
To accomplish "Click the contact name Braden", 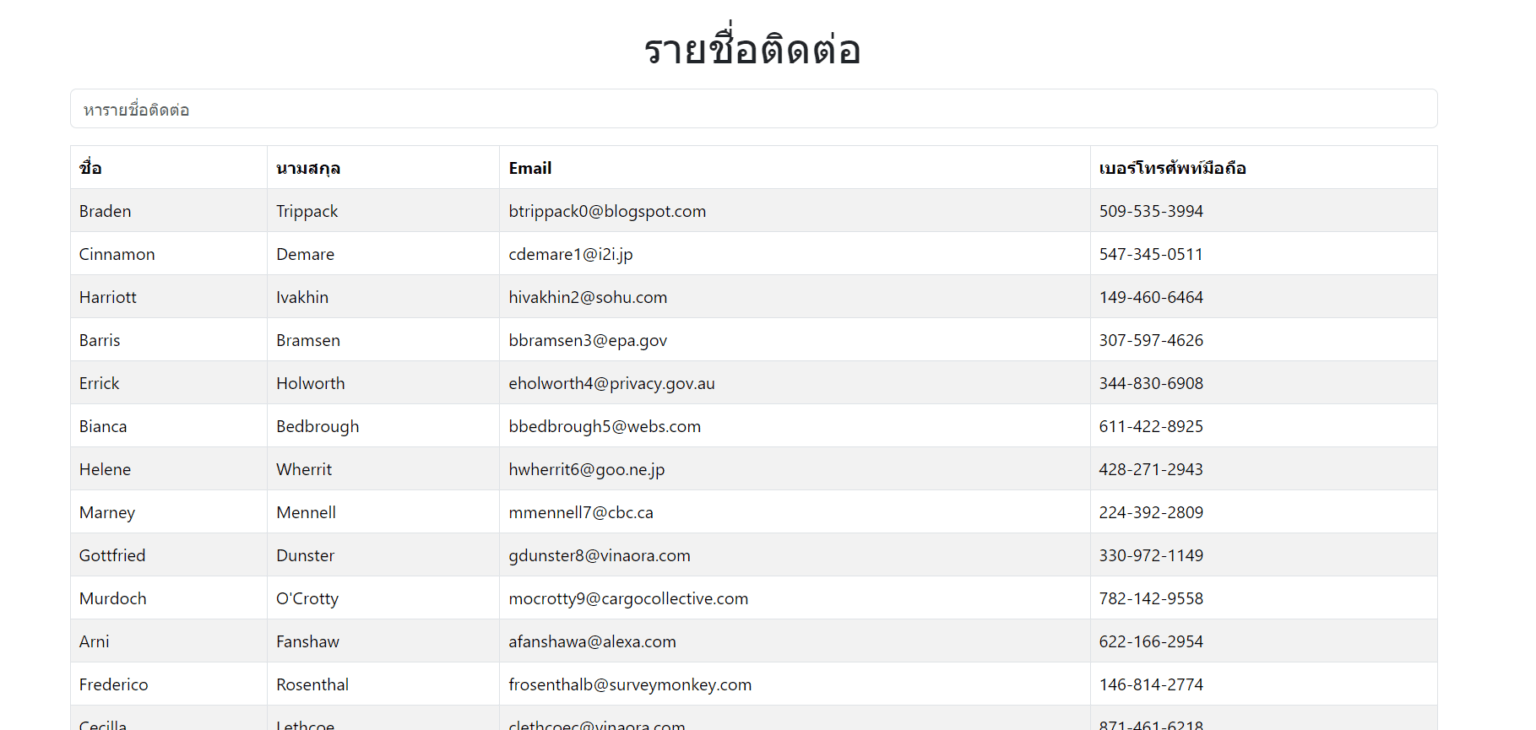I will click(x=104, y=211).
